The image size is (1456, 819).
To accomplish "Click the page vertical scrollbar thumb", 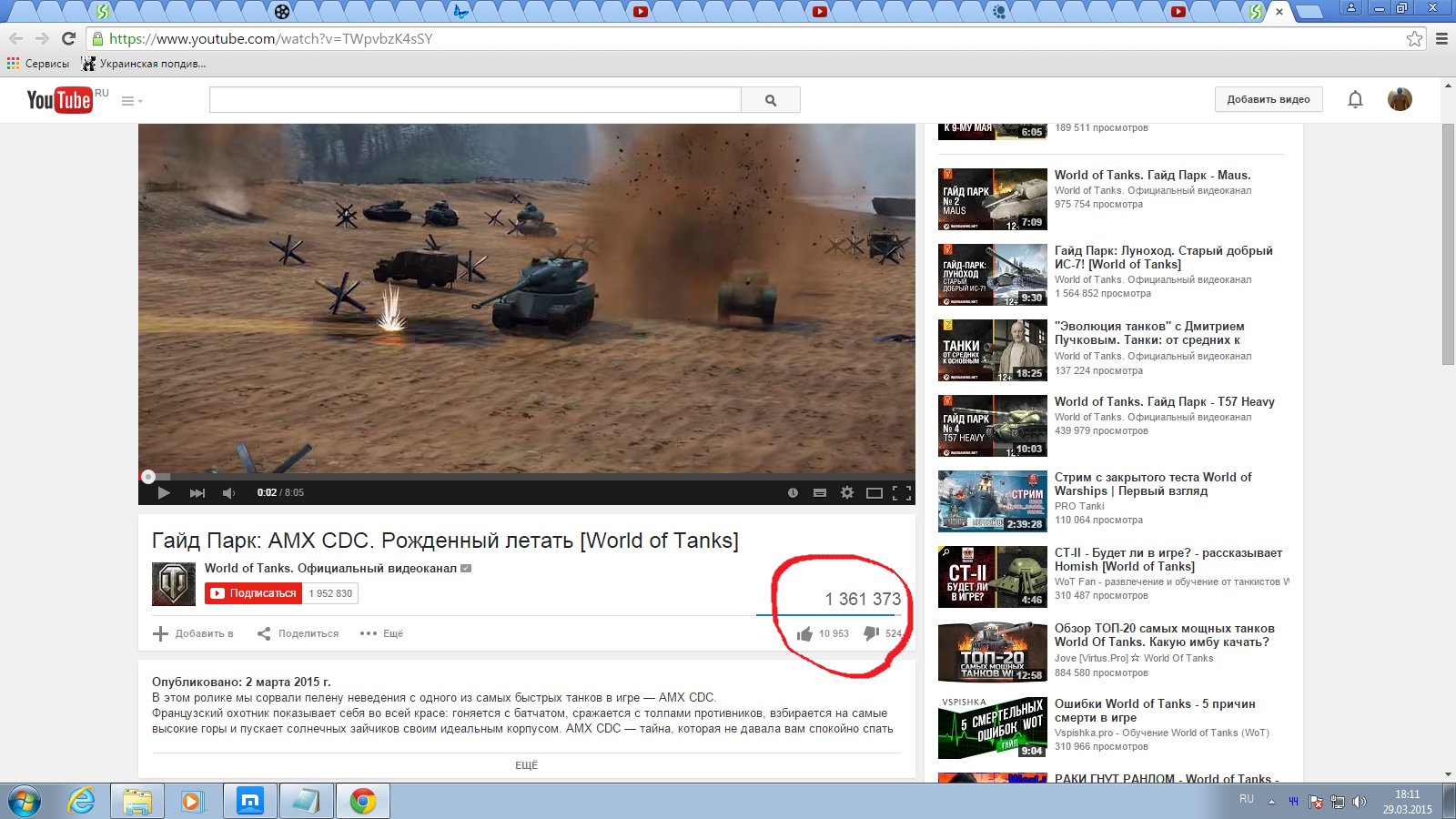I will 1448,245.
